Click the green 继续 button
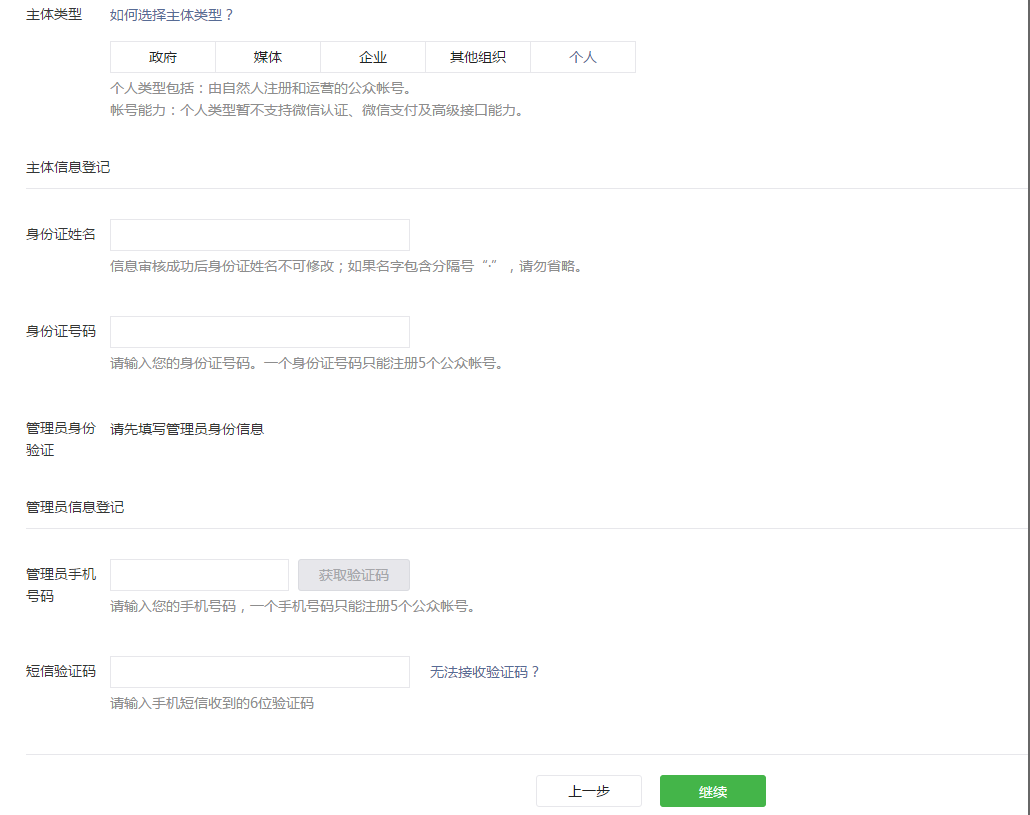 (713, 791)
